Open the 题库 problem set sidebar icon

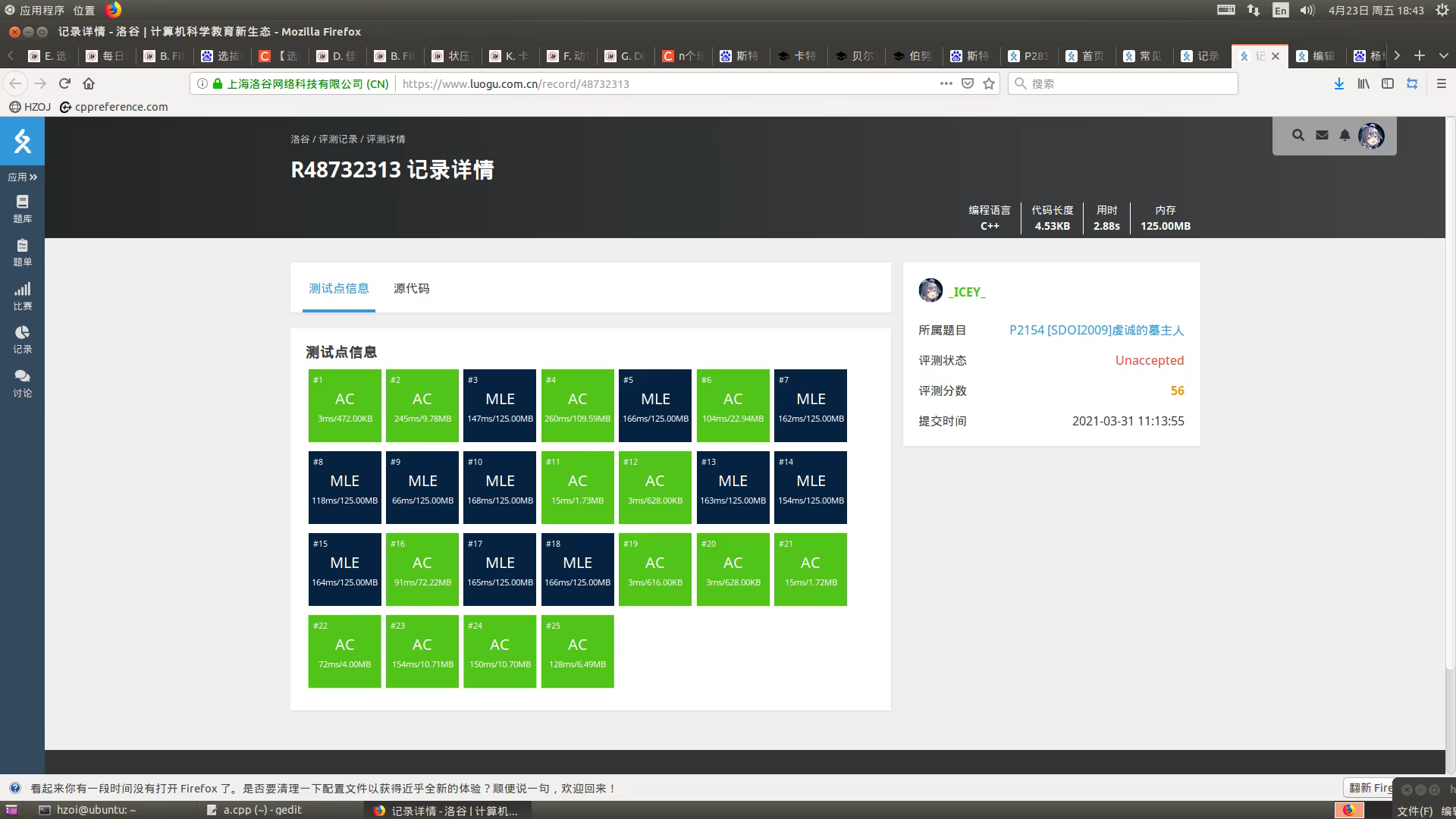tap(22, 209)
